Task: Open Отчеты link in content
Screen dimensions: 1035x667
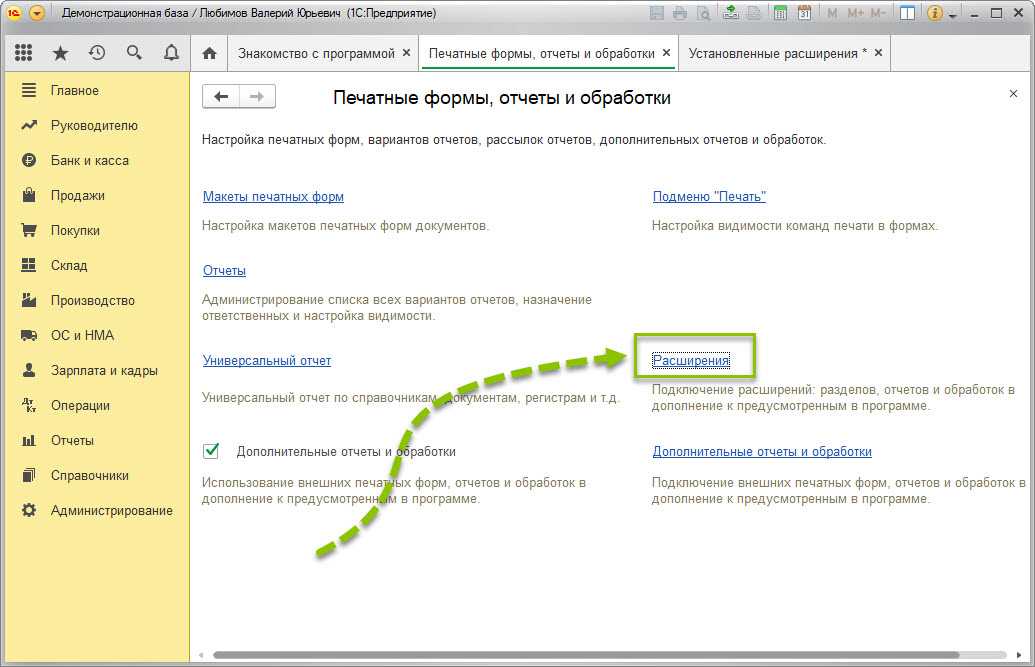Action: point(224,270)
